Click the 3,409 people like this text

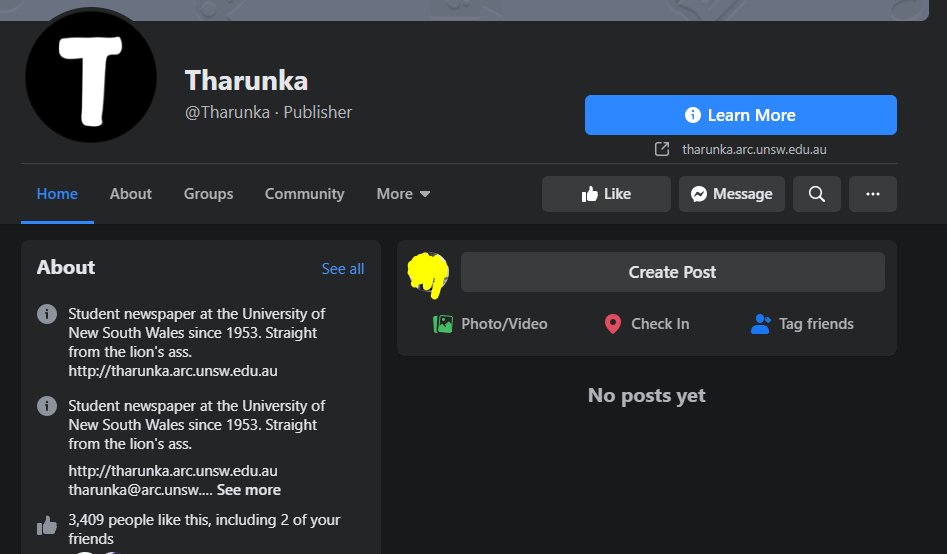204,529
